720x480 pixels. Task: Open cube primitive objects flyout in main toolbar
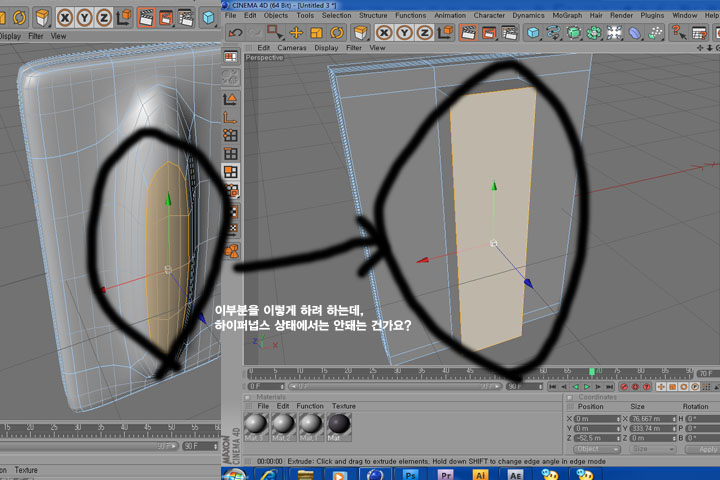click(x=533, y=33)
